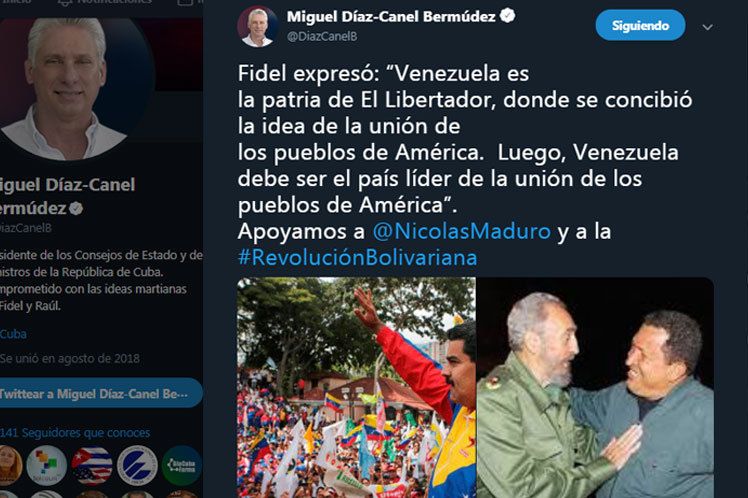Open the @DiazCanelB handle in tweet header
The image size is (748, 498).
point(322,36)
